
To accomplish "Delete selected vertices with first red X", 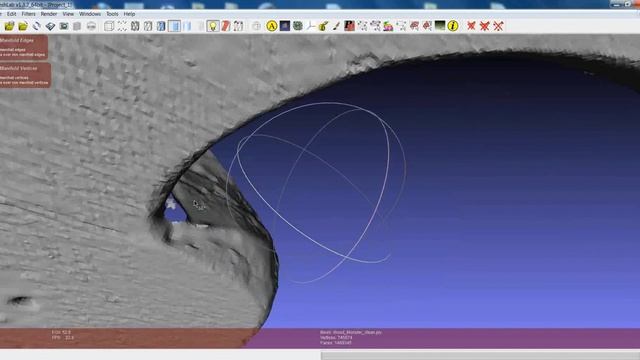I will click(471, 26).
